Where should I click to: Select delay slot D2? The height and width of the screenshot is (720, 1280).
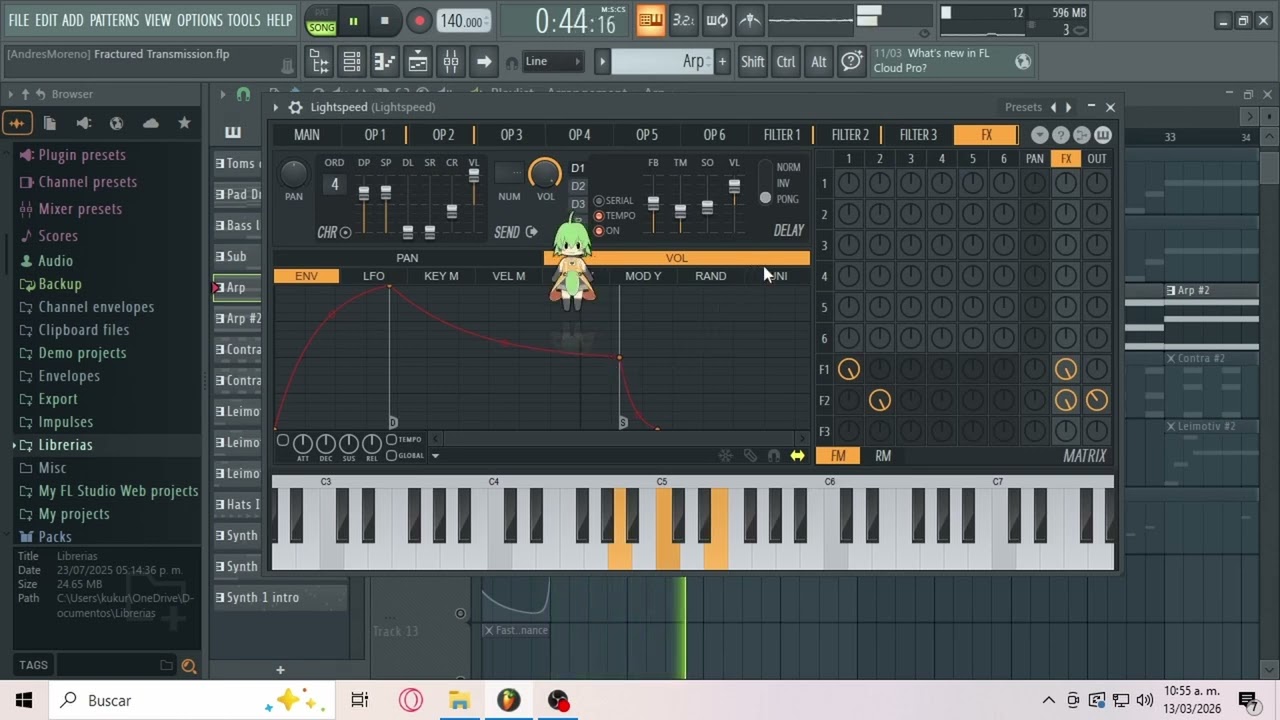click(578, 186)
